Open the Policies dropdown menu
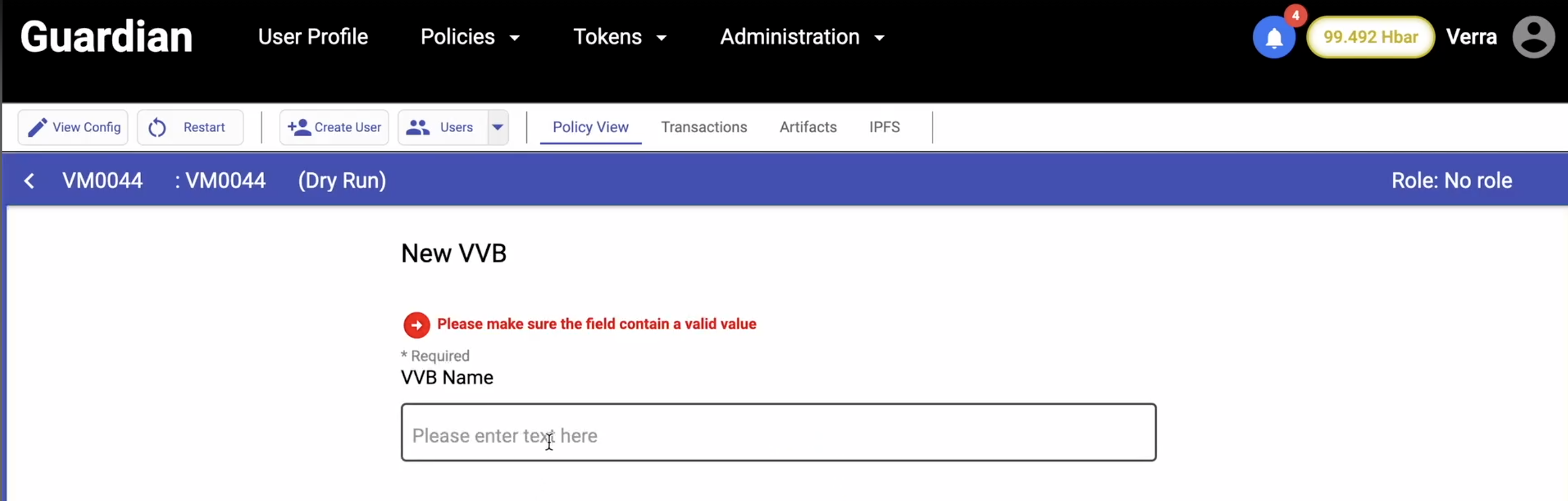1568x501 pixels. pos(470,37)
